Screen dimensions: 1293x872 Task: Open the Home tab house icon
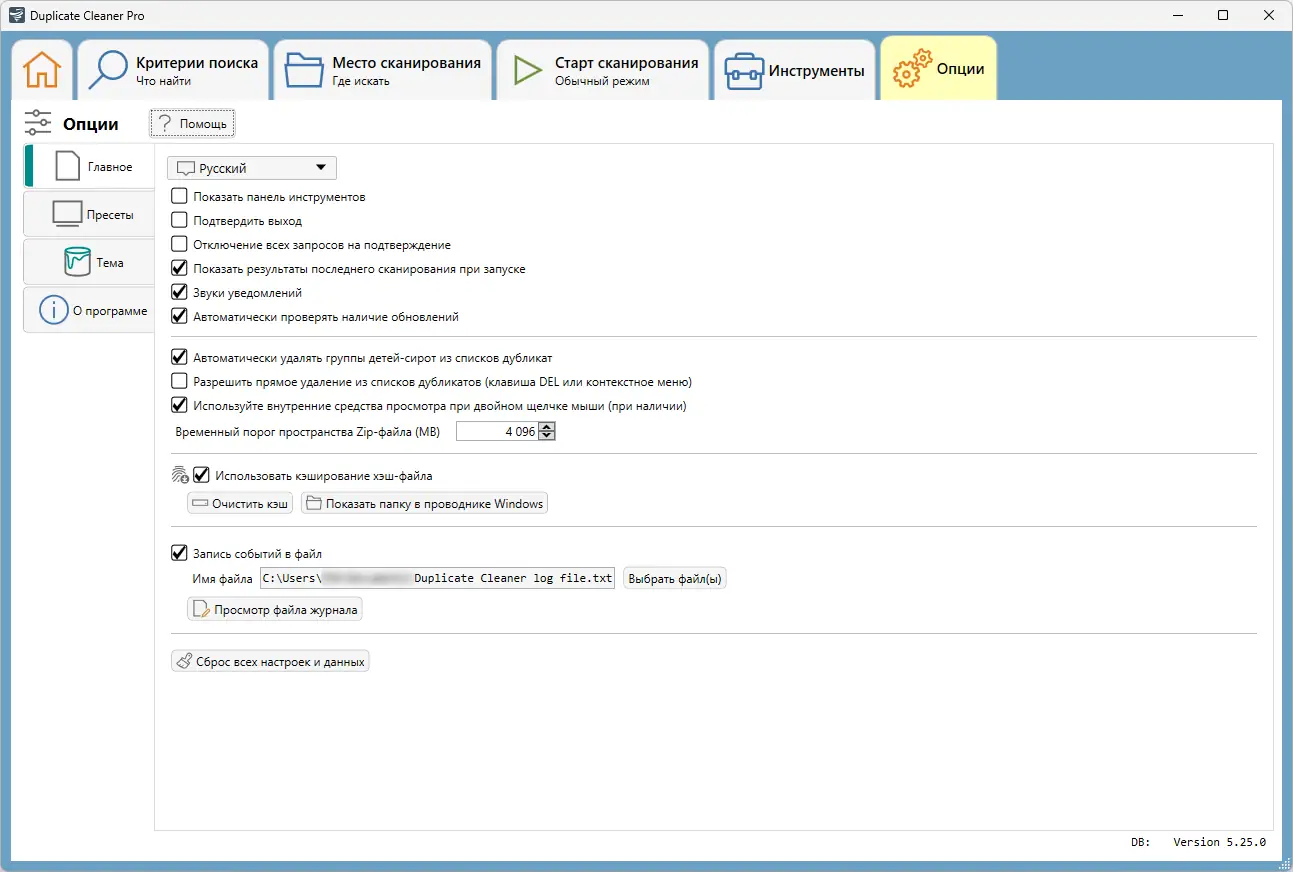[x=42, y=70]
